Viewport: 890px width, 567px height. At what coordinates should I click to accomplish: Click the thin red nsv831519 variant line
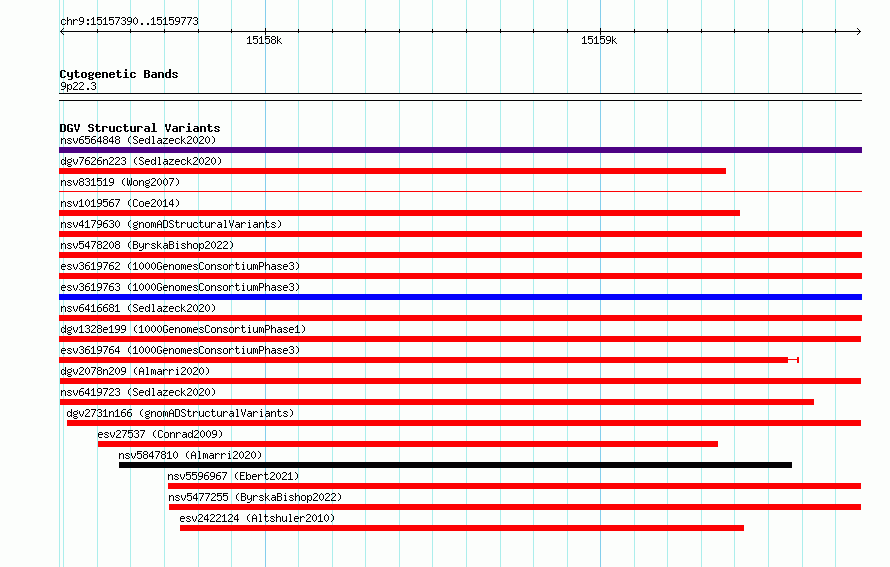click(x=460, y=192)
